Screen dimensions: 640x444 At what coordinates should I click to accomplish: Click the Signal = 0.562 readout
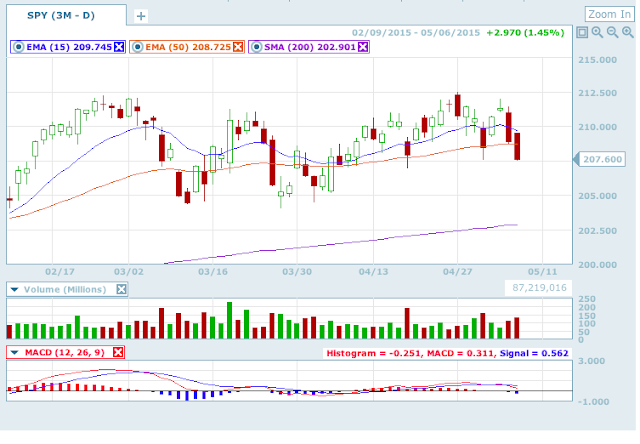click(534, 353)
